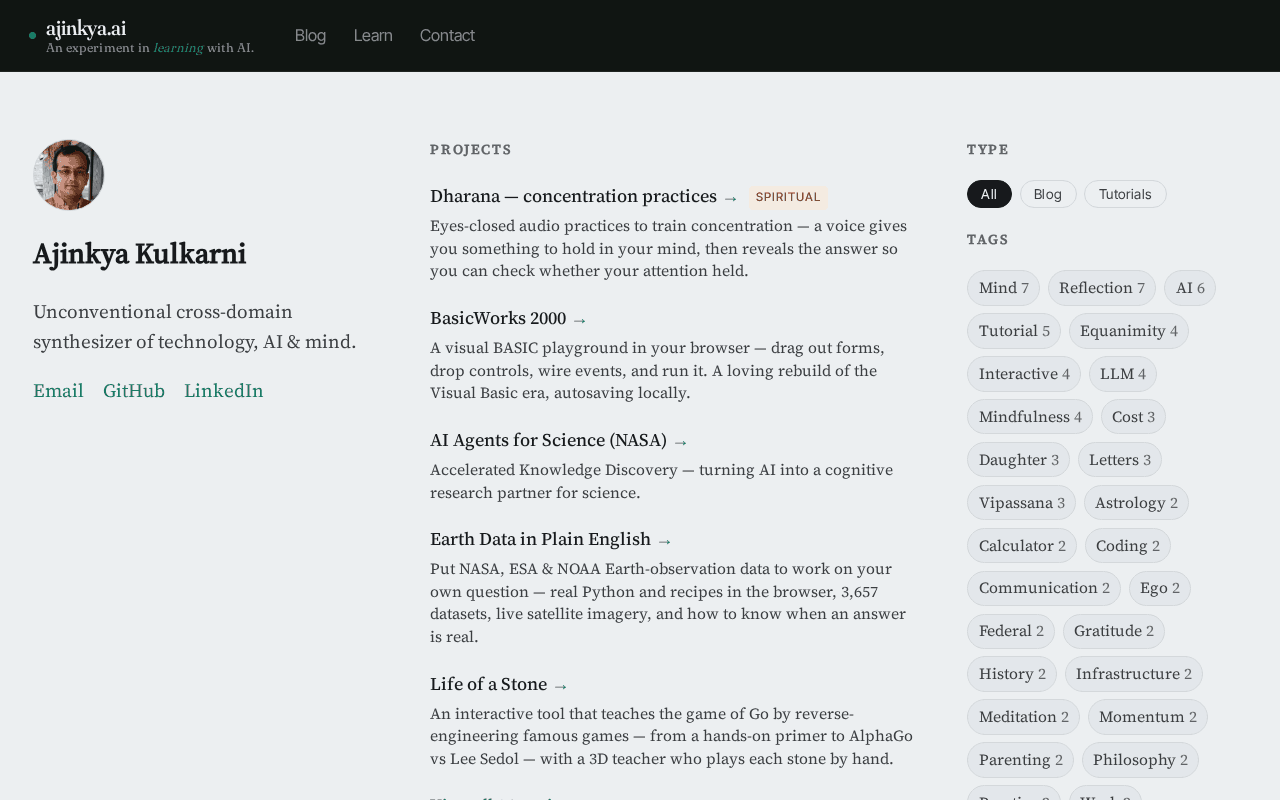Open the LinkedIn link
1280x800 pixels.
[x=224, y=391]
